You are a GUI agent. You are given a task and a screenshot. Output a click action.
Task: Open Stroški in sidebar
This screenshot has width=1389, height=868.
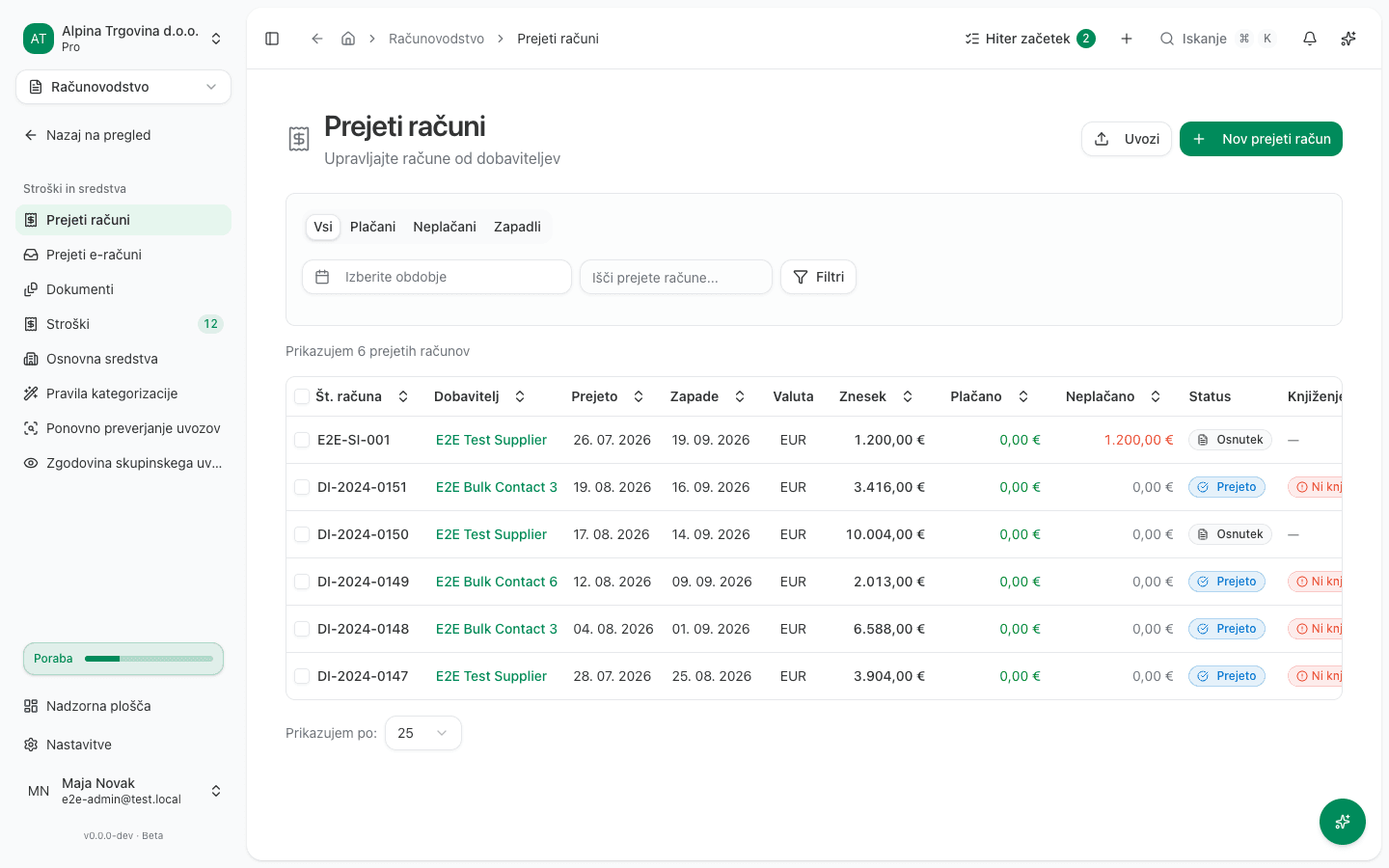tap(123, 324)
